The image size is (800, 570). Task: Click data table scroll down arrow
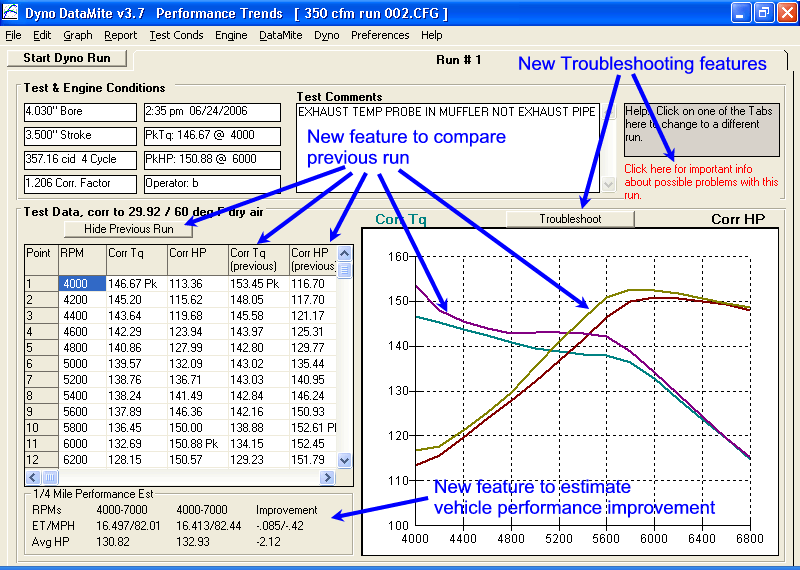coord(344,460)
